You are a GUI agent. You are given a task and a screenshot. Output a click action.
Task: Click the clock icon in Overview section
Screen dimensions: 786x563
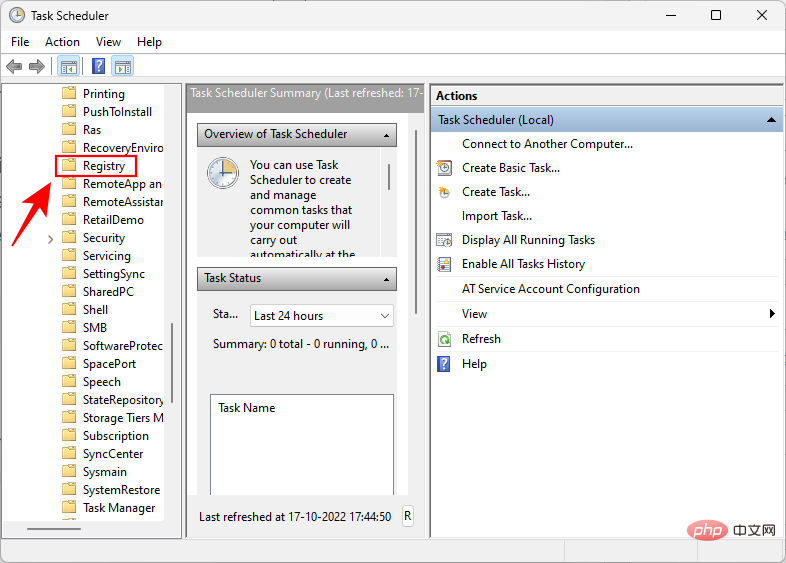click(223, 173)
